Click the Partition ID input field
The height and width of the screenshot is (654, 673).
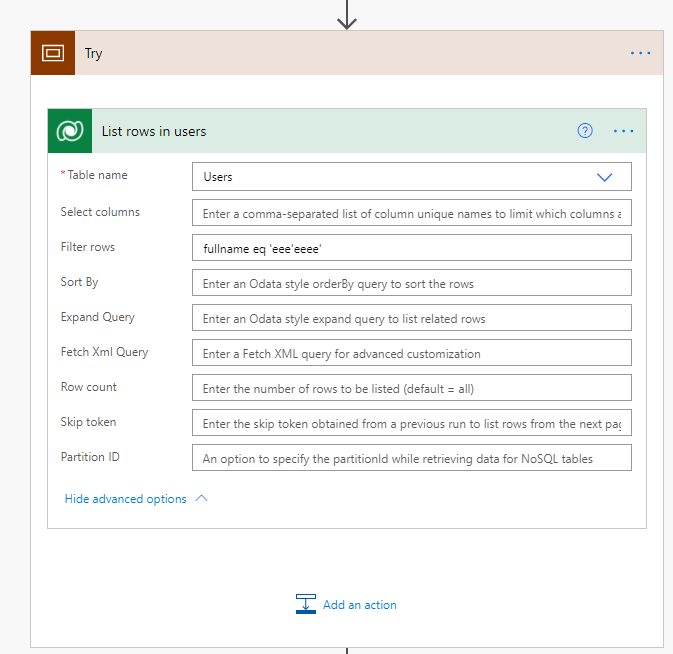[411, 458]
